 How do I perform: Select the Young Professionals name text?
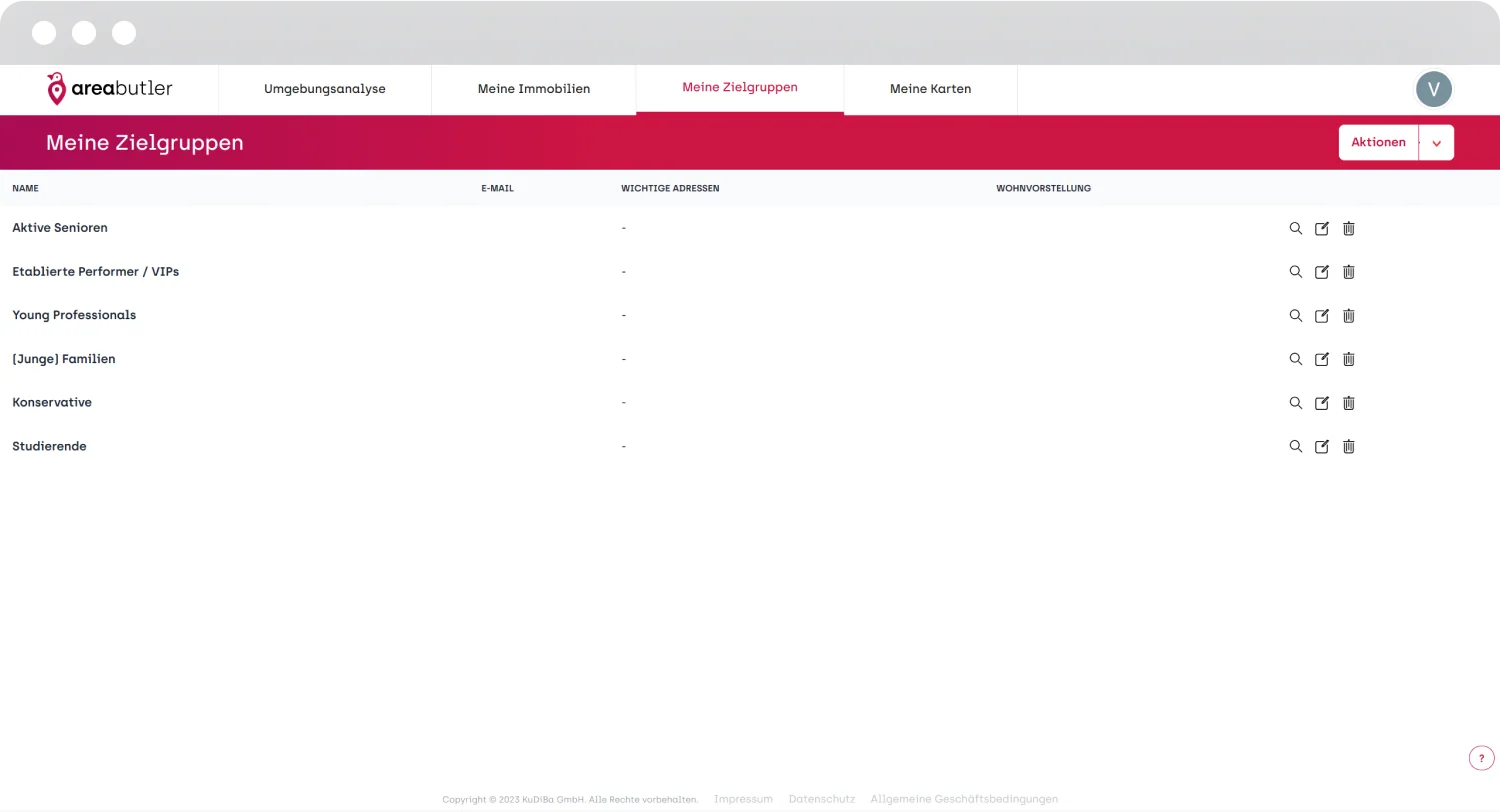click(x=74, y=315)
